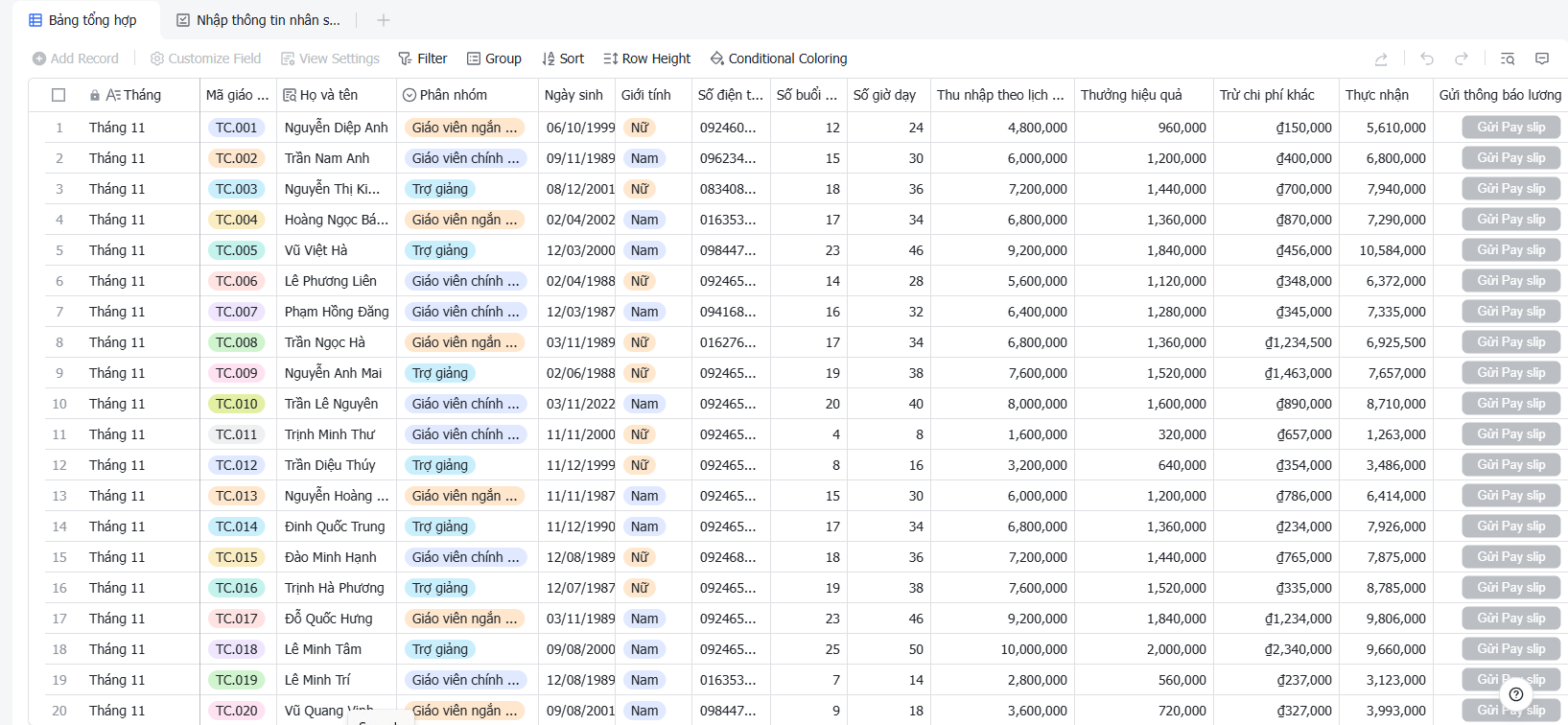The width and height of the screenshot is (1568, 725).
Task: Switch to Bảng tổng hợp tab
Action: 82,20
